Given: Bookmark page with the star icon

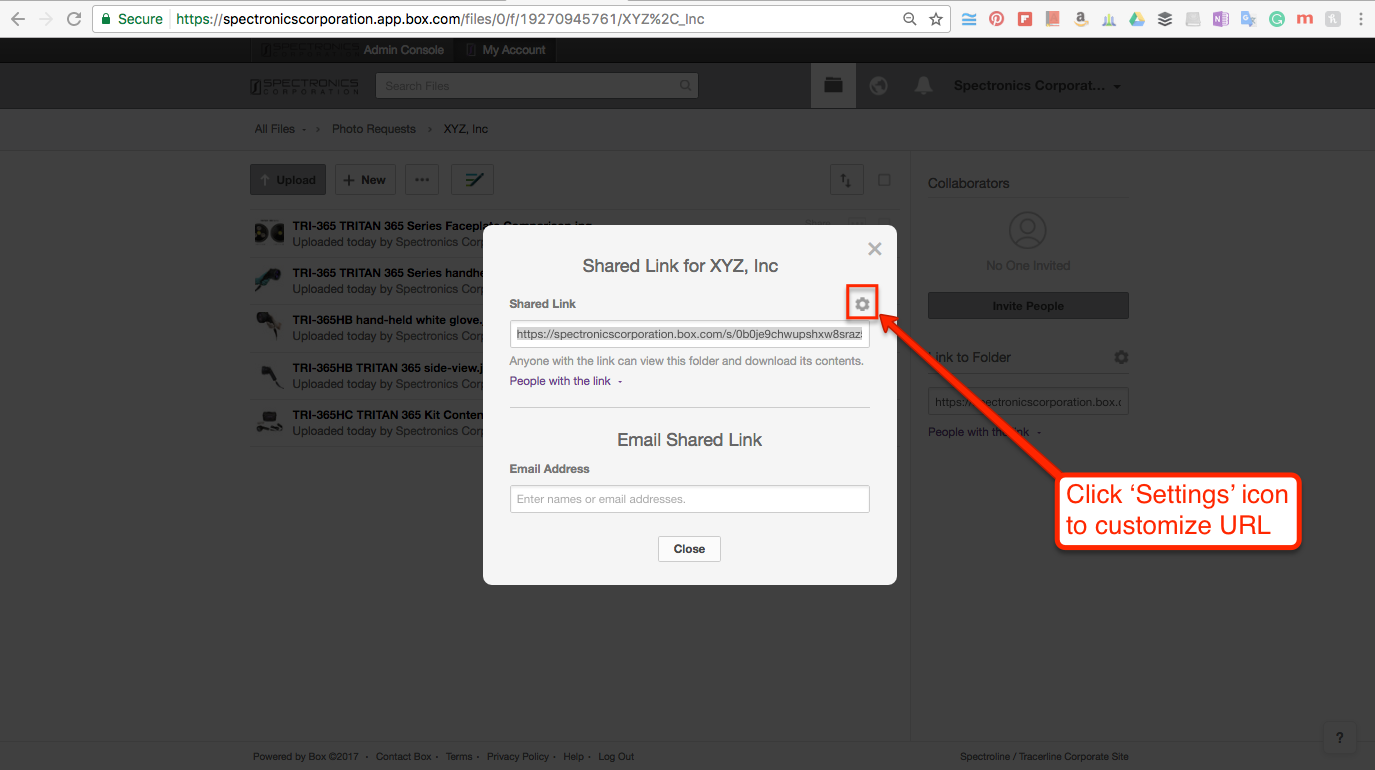Looking at the screenshot, I should click(936, 19).
